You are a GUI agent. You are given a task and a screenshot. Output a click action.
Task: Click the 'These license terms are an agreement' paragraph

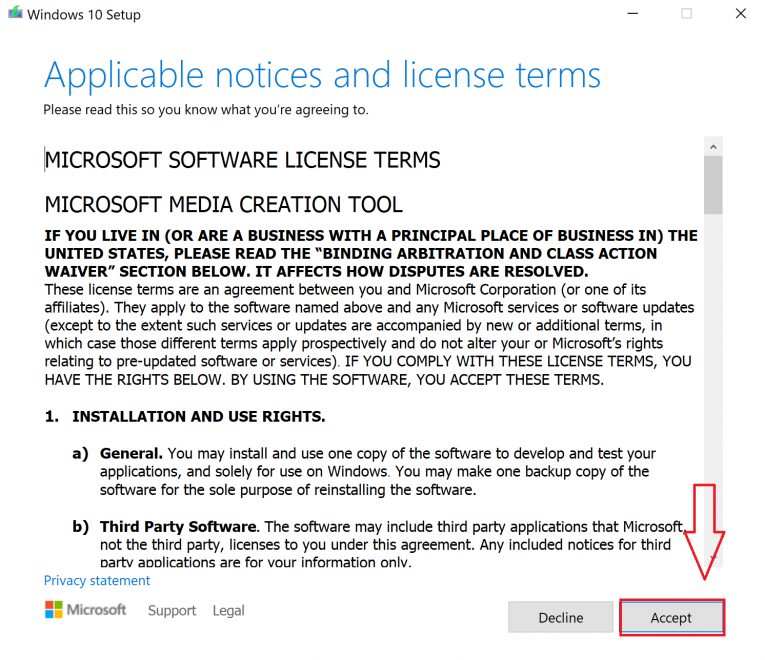coord(369,334)
